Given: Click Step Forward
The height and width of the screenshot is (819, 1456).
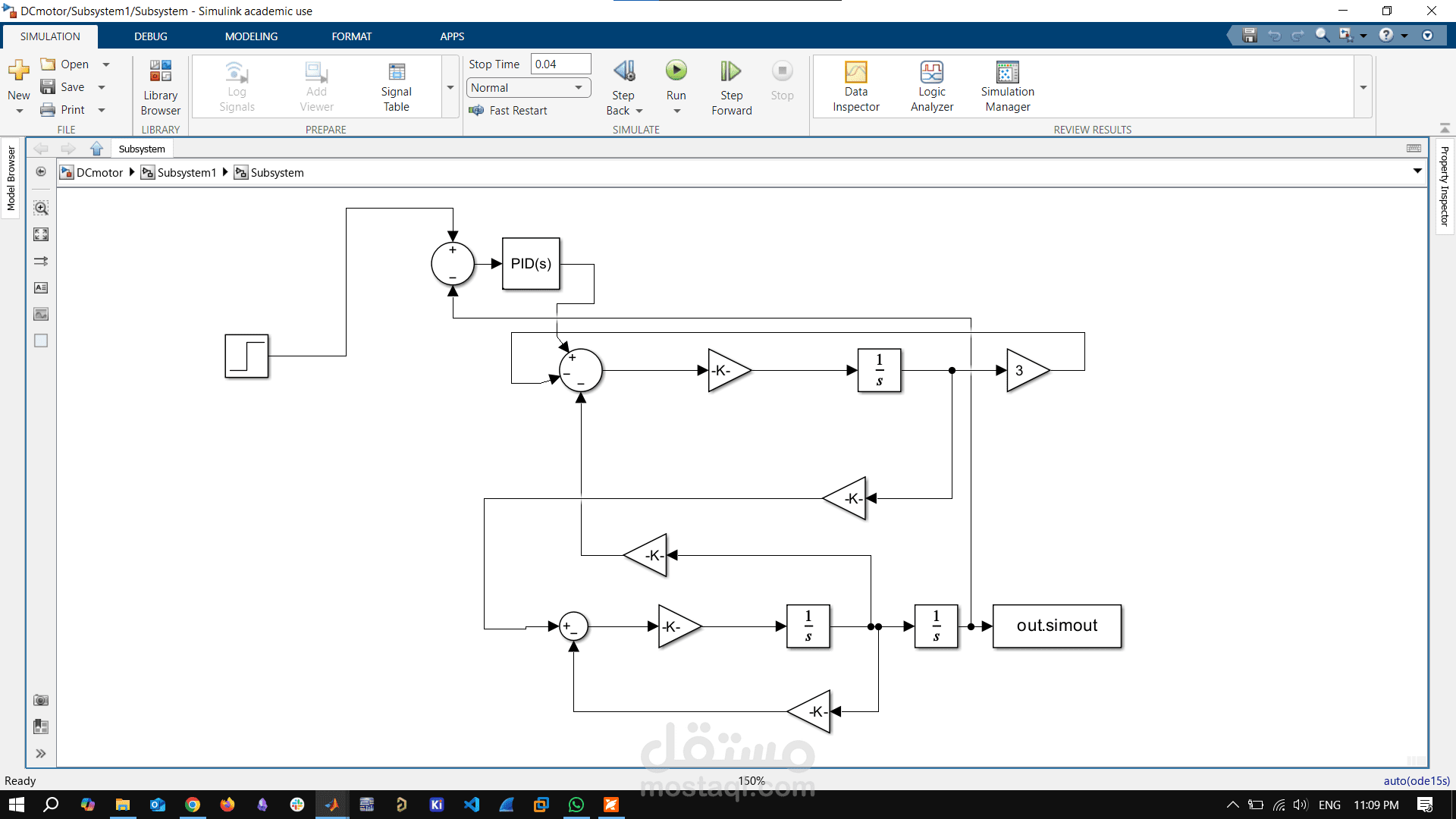Looking at the screenshot, I should pyautogui.click(x=731, y=87).
